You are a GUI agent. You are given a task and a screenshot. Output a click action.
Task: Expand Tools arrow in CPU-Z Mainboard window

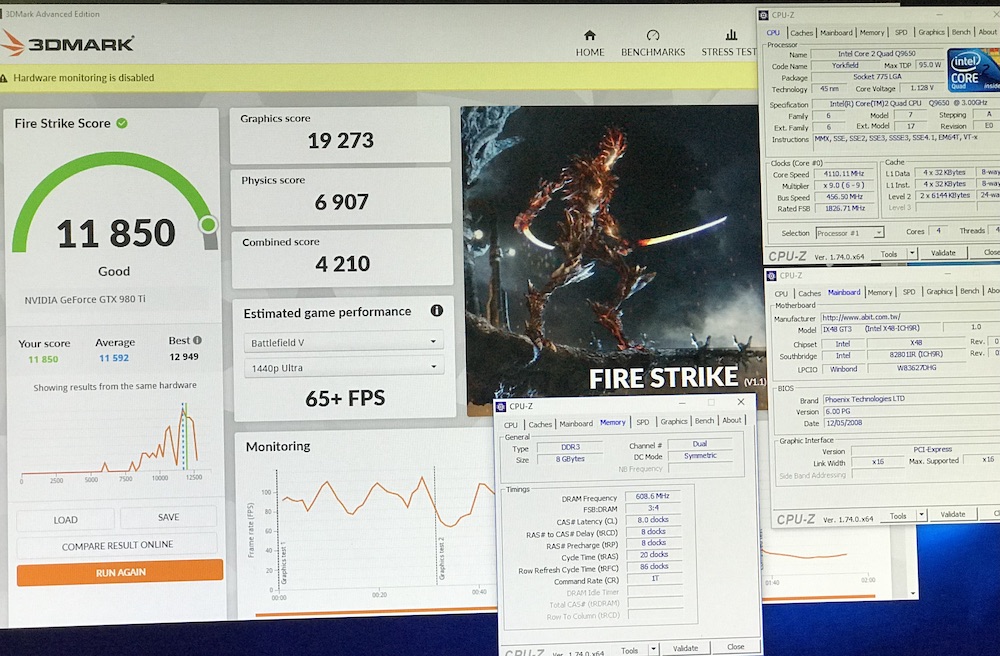click(x=921, y=514)
